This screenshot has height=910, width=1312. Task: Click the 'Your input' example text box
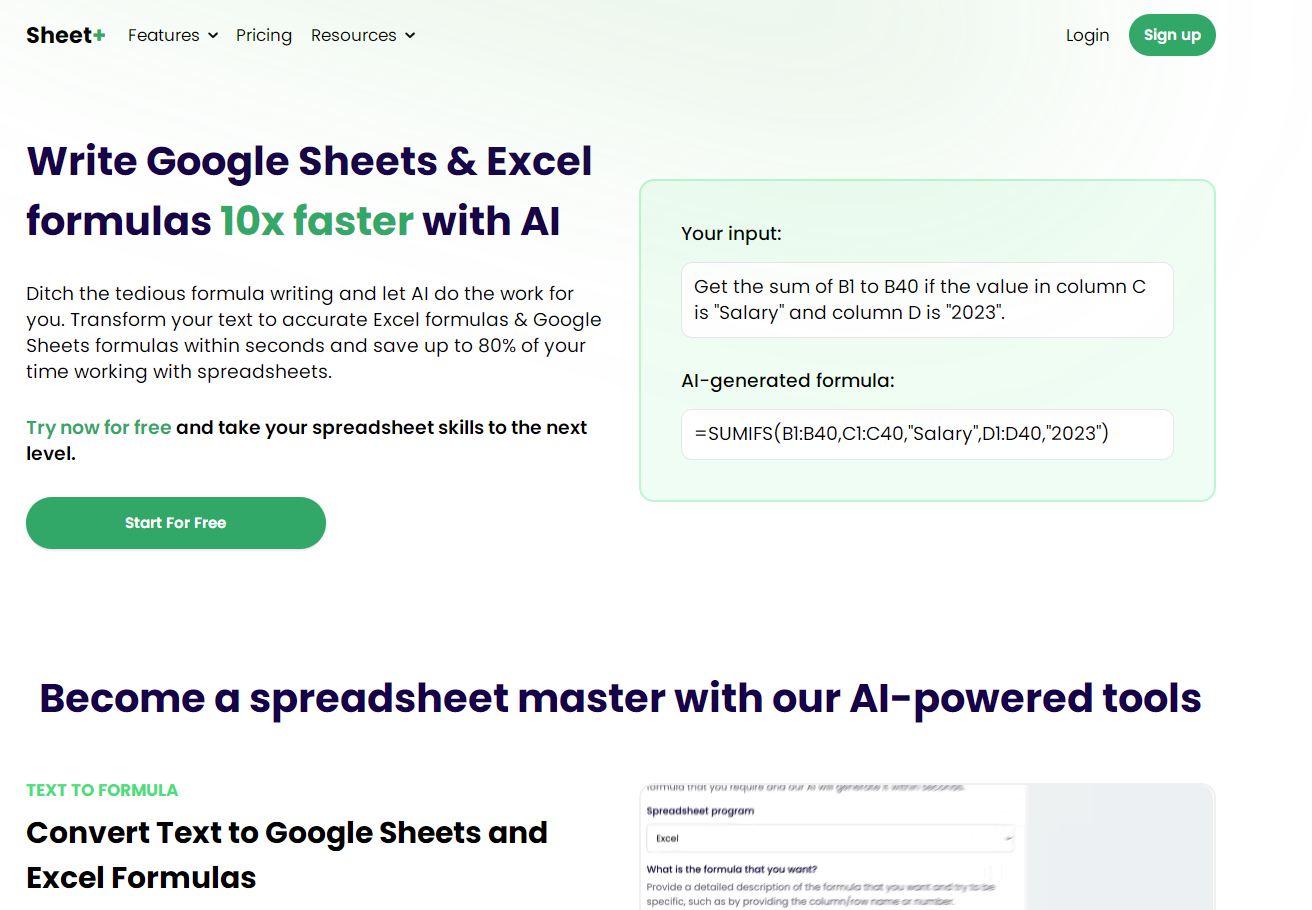(x=927, y=300)
